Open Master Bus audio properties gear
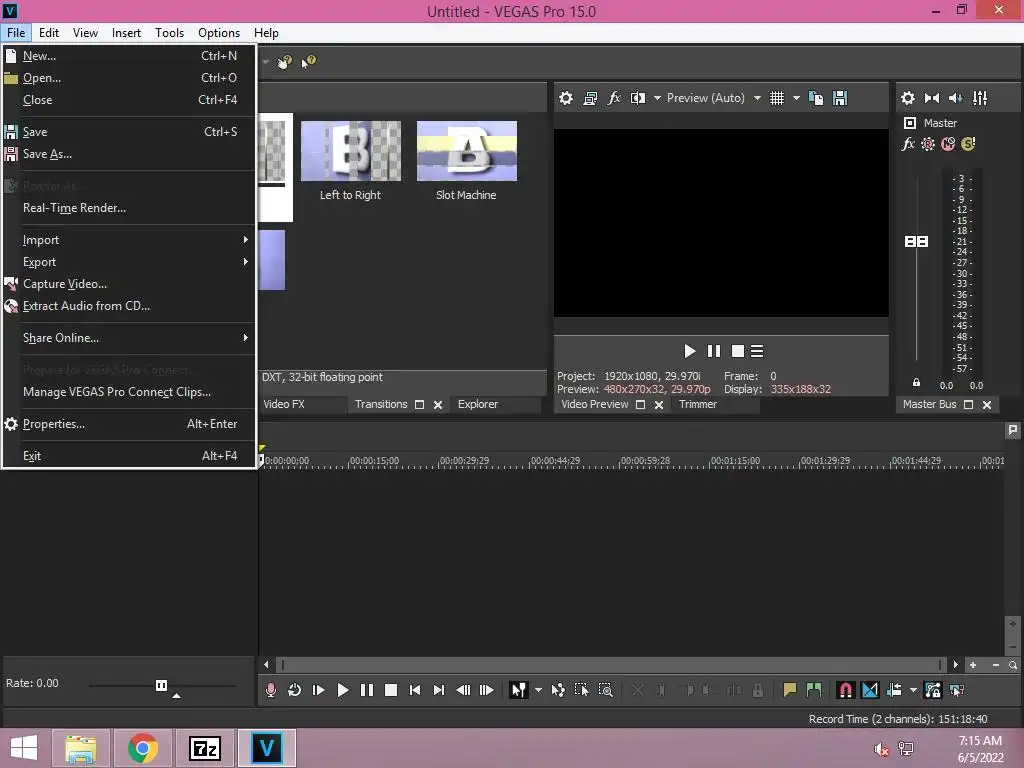 pyautogui.click(x=908, y=98)
